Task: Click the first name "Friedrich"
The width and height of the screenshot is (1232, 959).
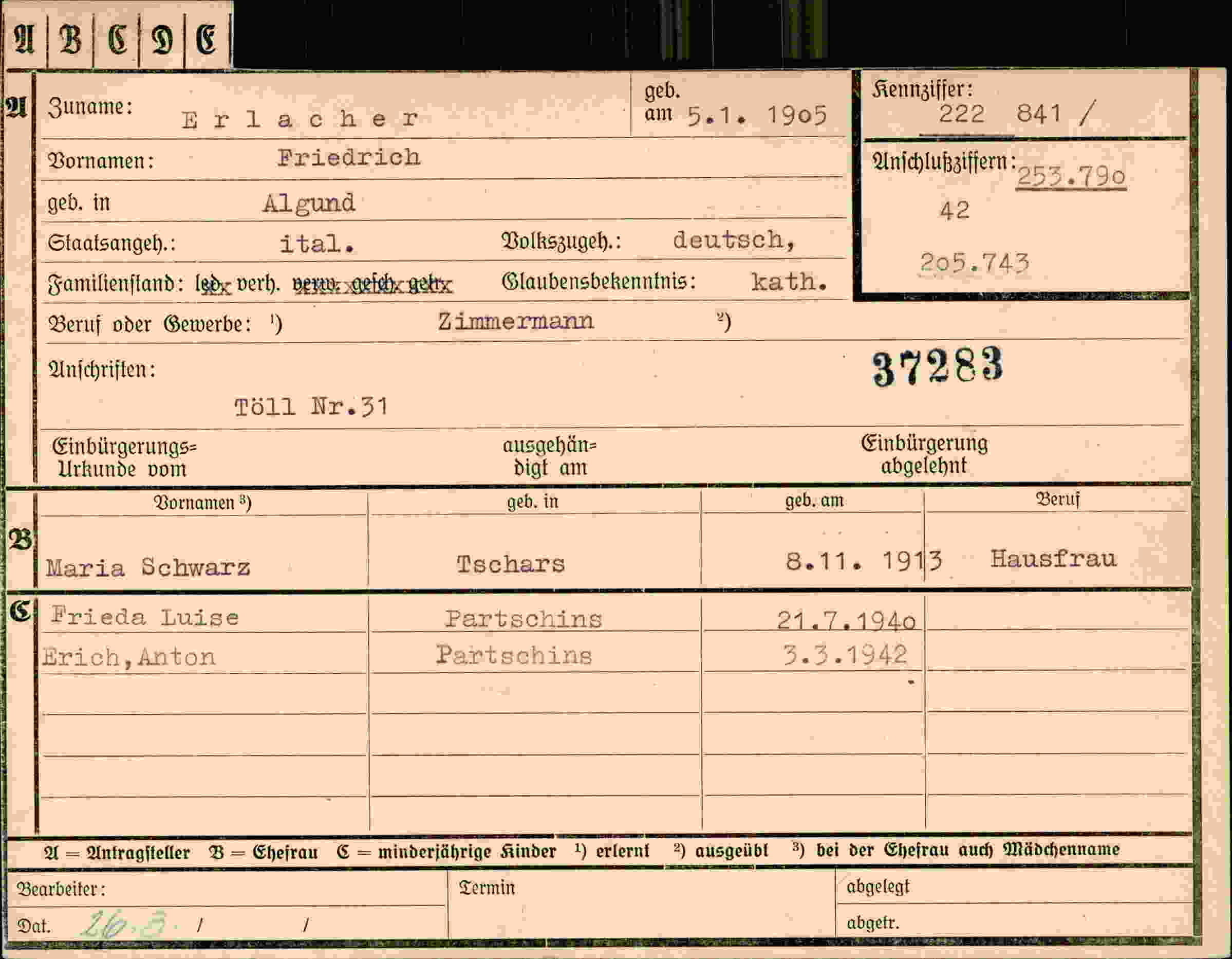Action: tap(349, 157)
